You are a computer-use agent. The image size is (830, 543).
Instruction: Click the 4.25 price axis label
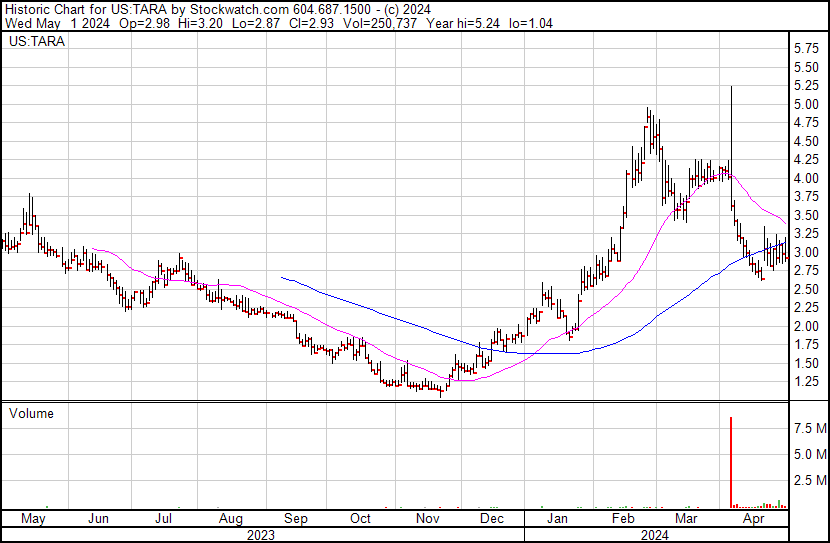[x=807, y=160]
